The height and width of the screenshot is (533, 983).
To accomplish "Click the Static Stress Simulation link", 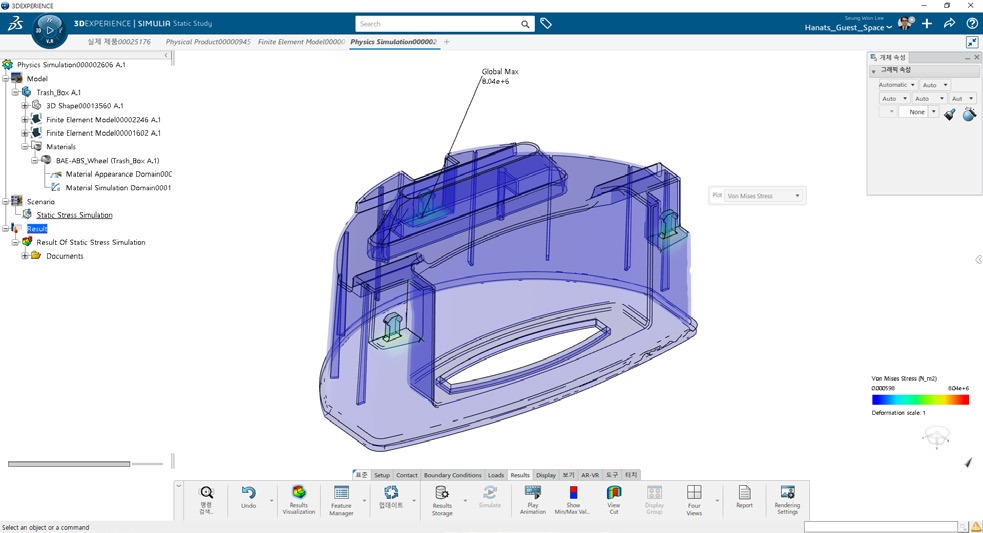I will point(74,215).
